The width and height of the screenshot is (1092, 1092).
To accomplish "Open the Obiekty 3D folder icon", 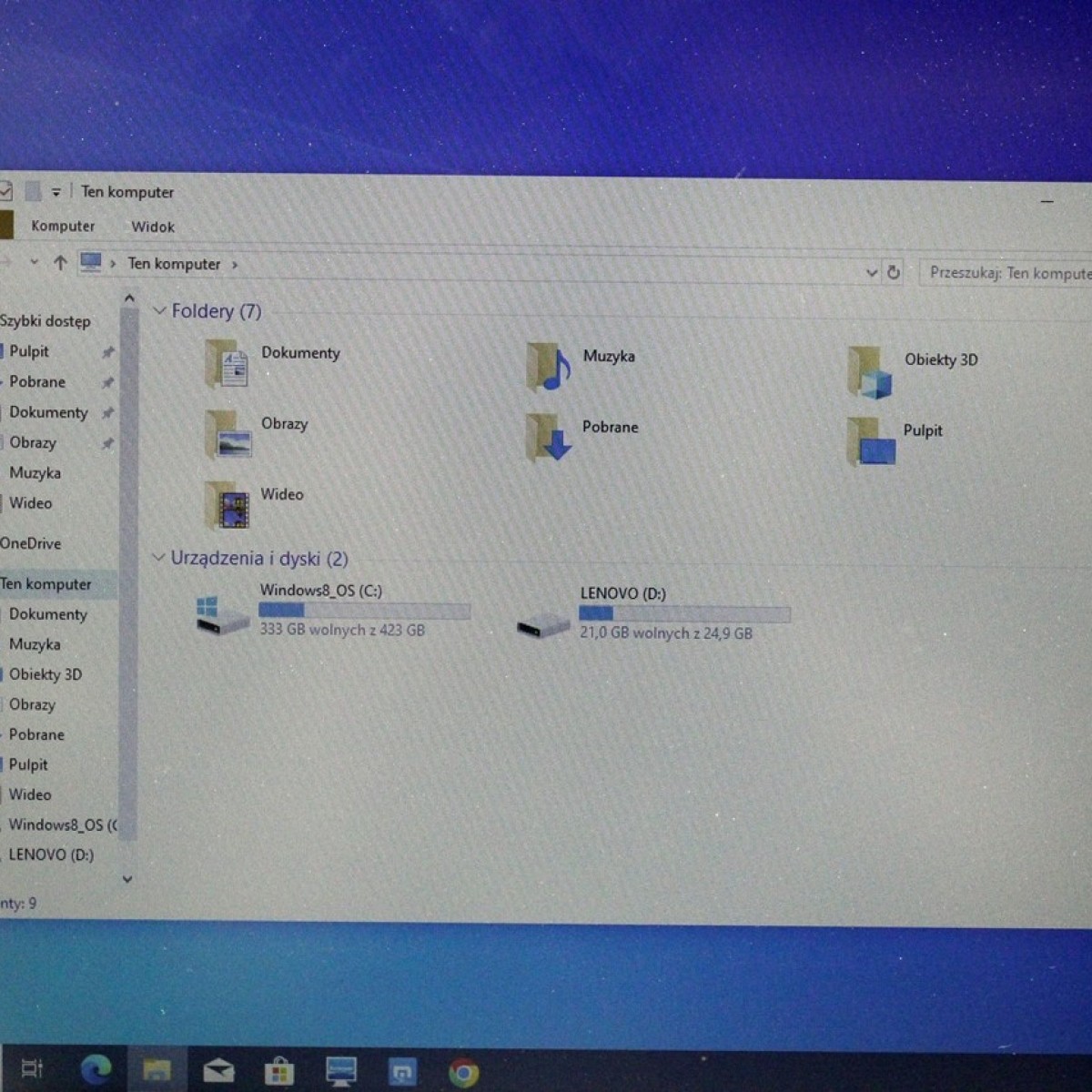I will tap(870, 372).
